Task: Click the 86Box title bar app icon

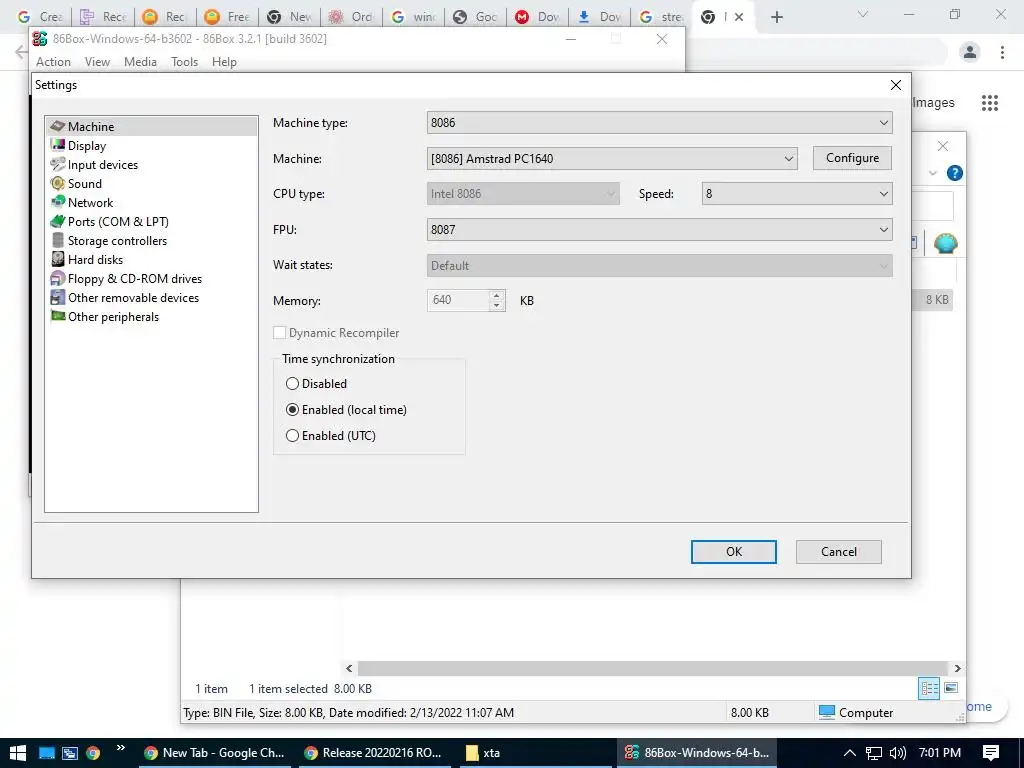Action: coord(40,39)
